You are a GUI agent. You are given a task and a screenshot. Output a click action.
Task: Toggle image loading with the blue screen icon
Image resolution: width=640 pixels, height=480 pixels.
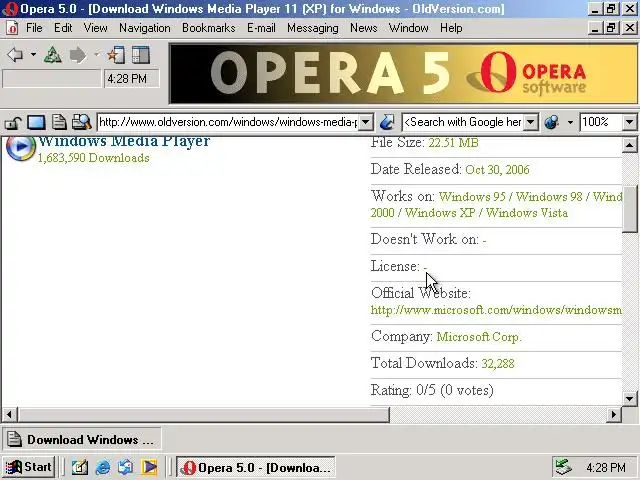click(36, 122)
